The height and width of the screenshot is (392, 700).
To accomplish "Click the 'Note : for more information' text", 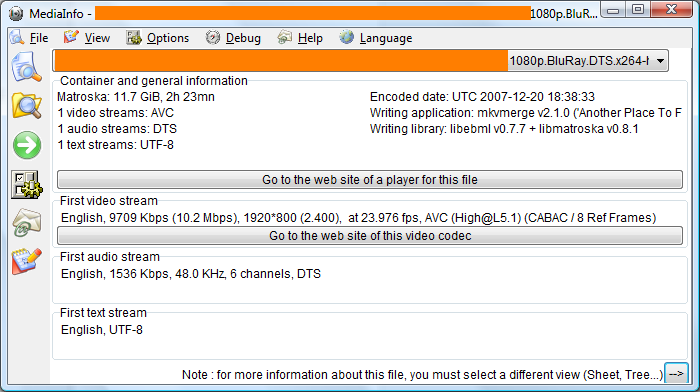I will pyautogui.click(x=422, y=375).
